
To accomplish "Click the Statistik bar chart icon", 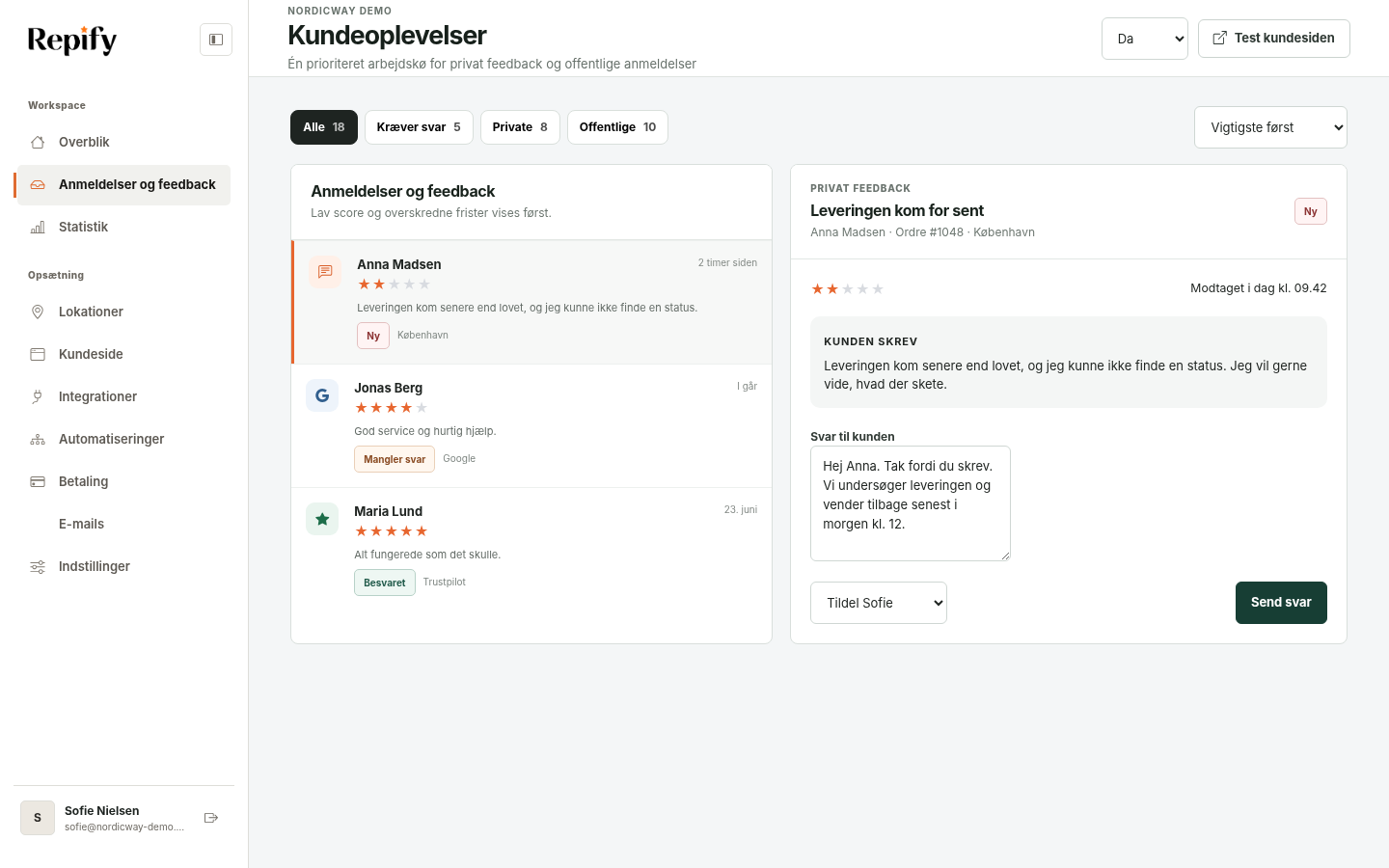I will [x=38, y=227].
